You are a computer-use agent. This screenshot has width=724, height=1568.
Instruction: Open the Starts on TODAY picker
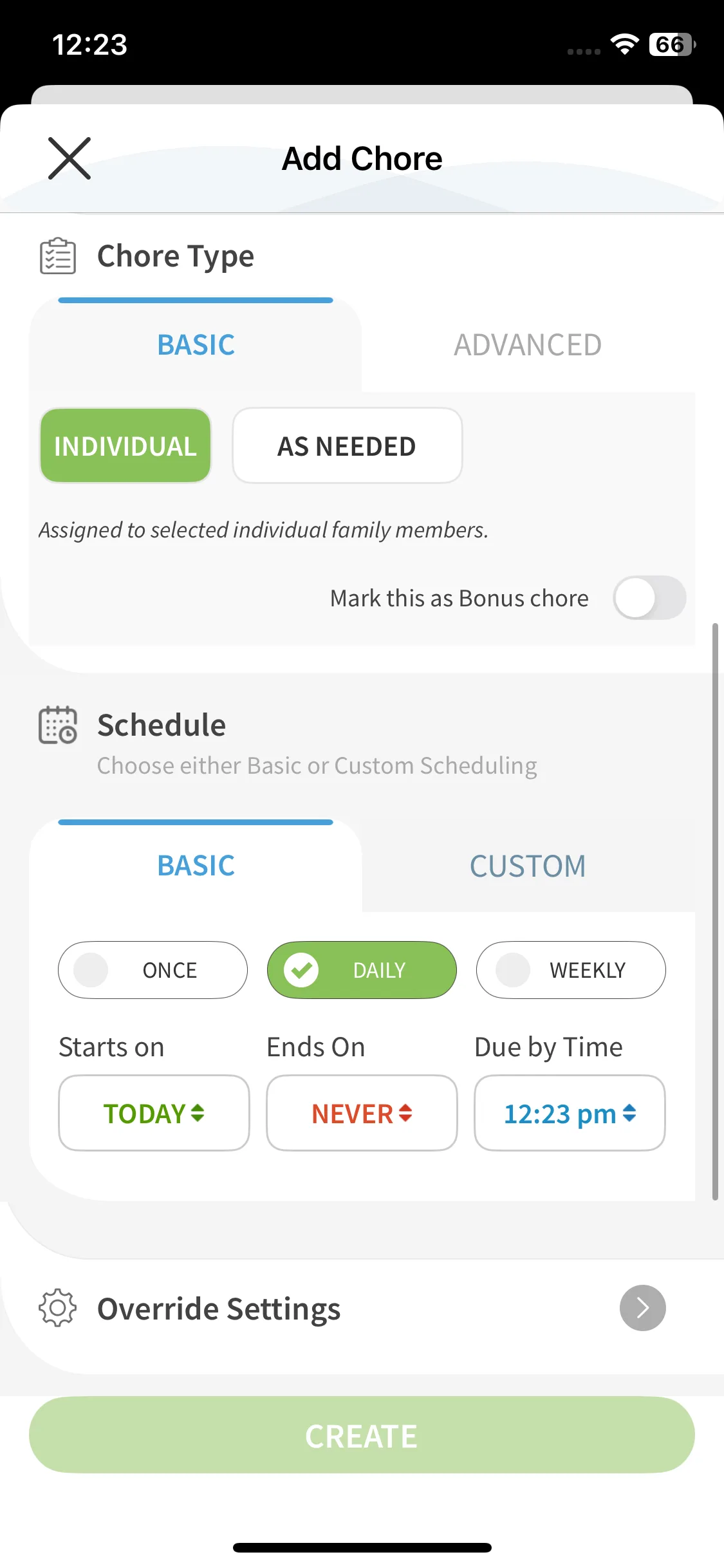tap(154, 1113)
